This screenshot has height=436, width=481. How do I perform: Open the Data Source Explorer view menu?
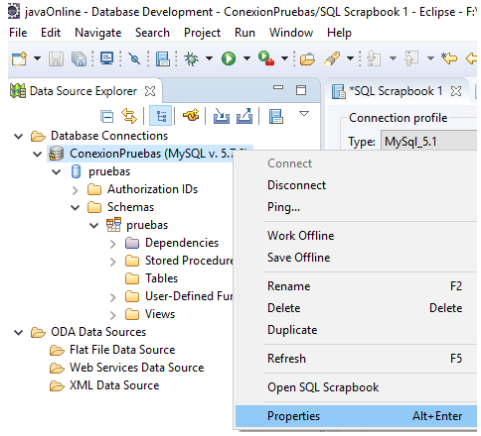pos(304,114)
